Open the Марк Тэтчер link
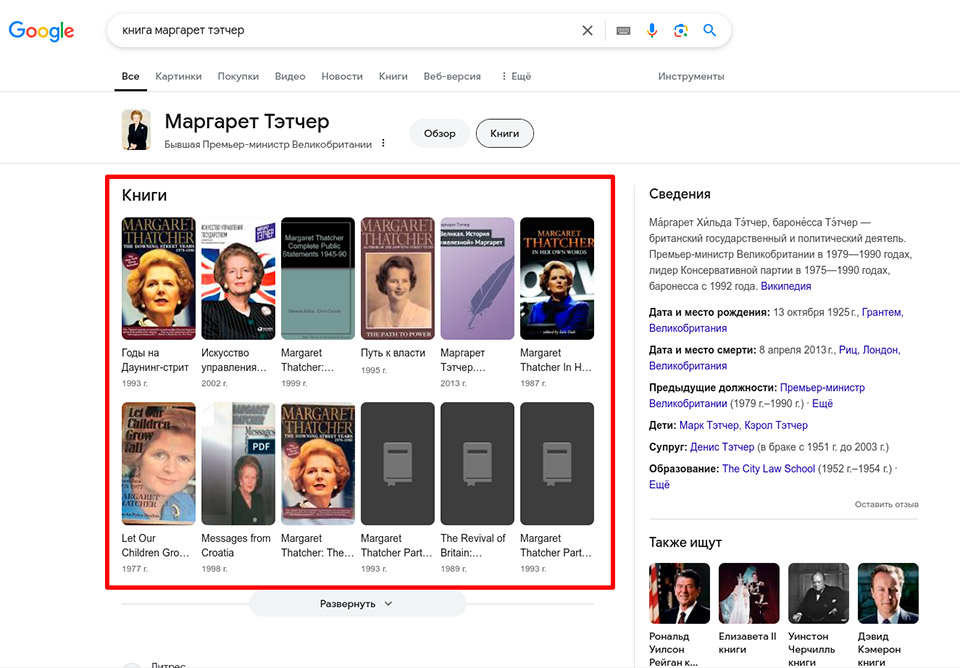Screen dimensions: 960x668 (708, 425)
